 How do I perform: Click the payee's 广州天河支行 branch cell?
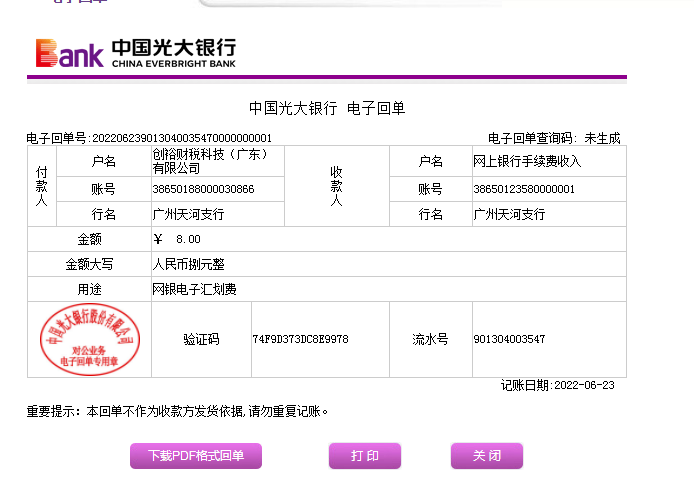click(x=509, y=214)
